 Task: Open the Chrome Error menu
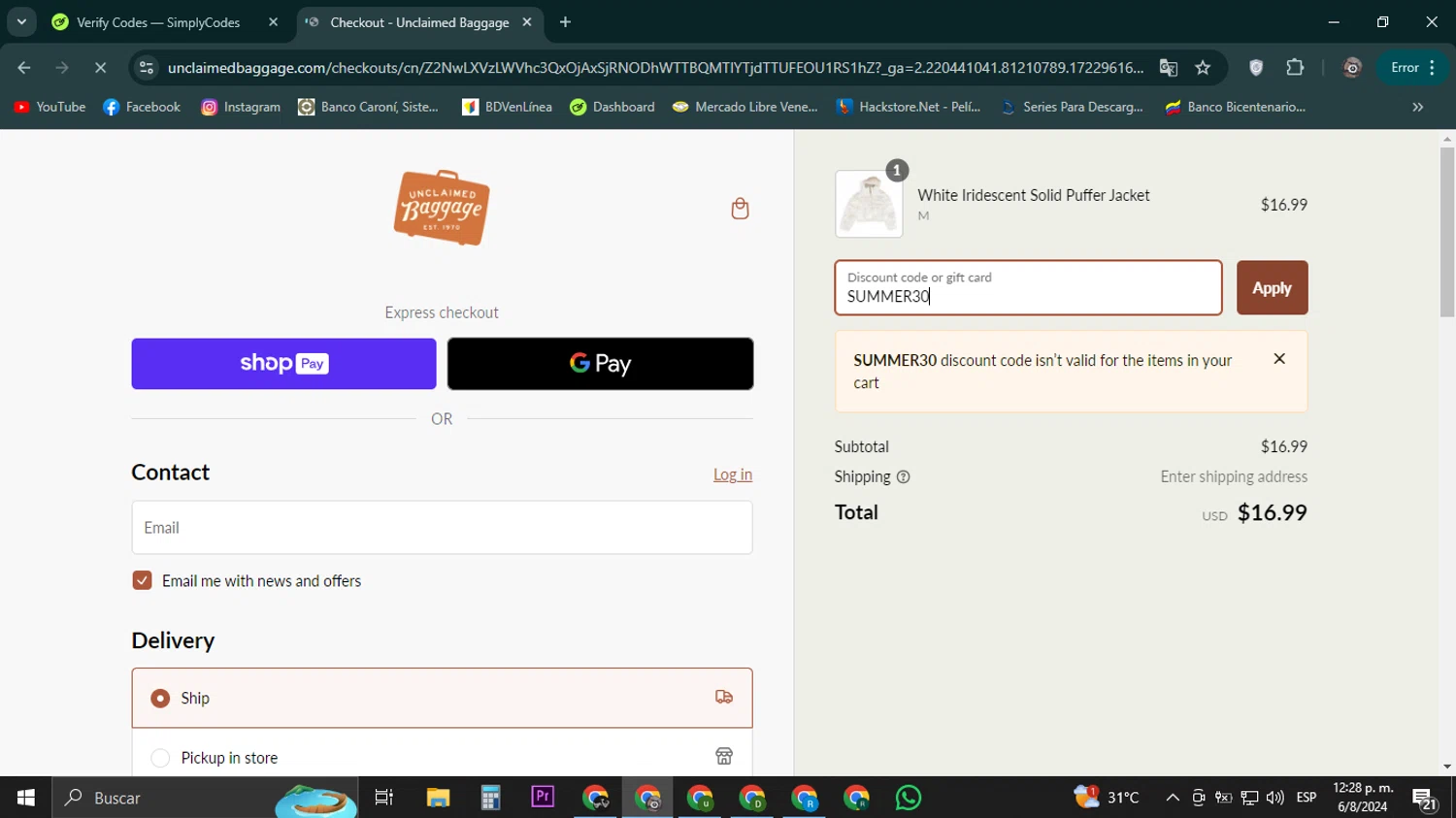coord(1413,68)
